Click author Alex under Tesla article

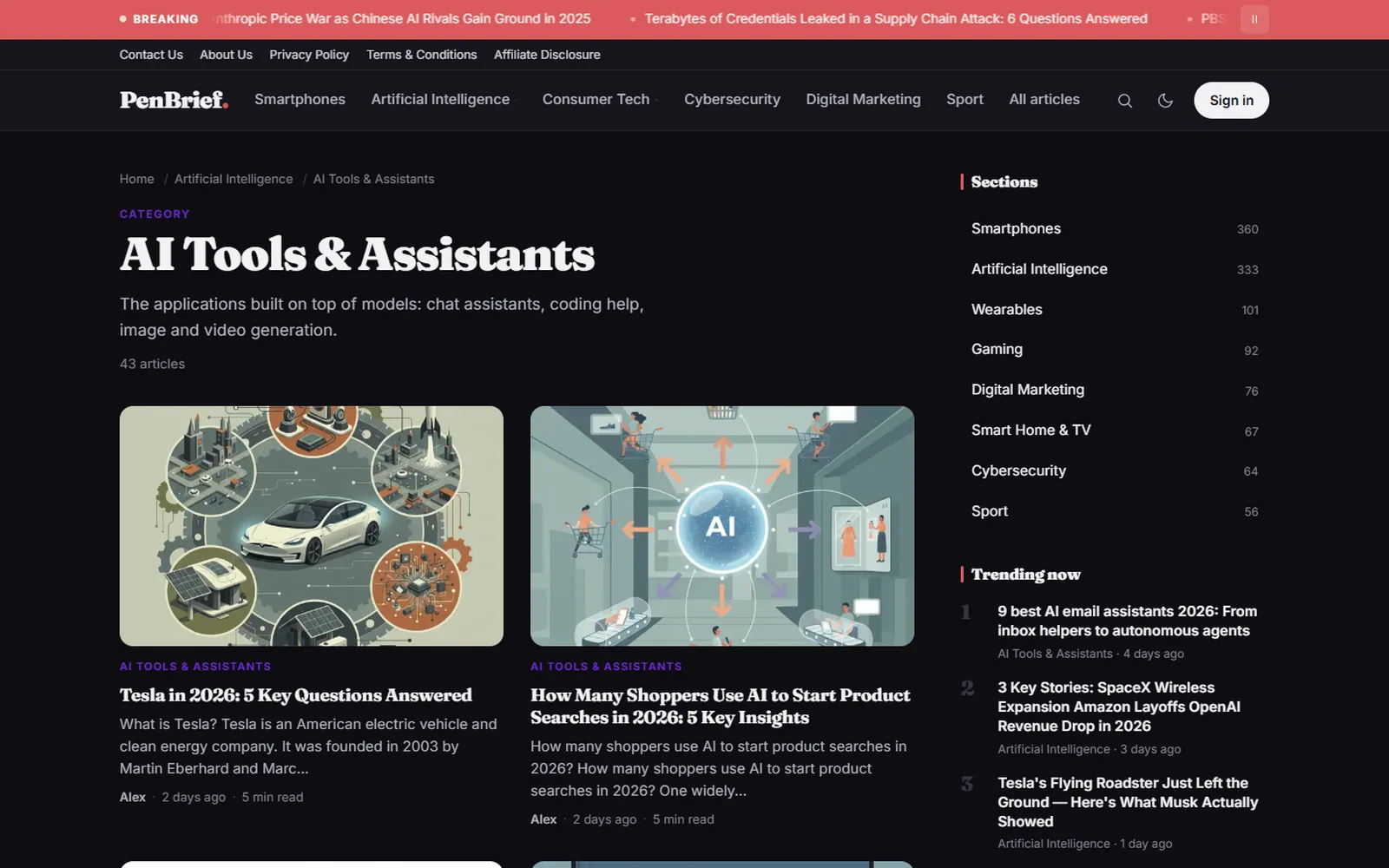pos(133,797)
